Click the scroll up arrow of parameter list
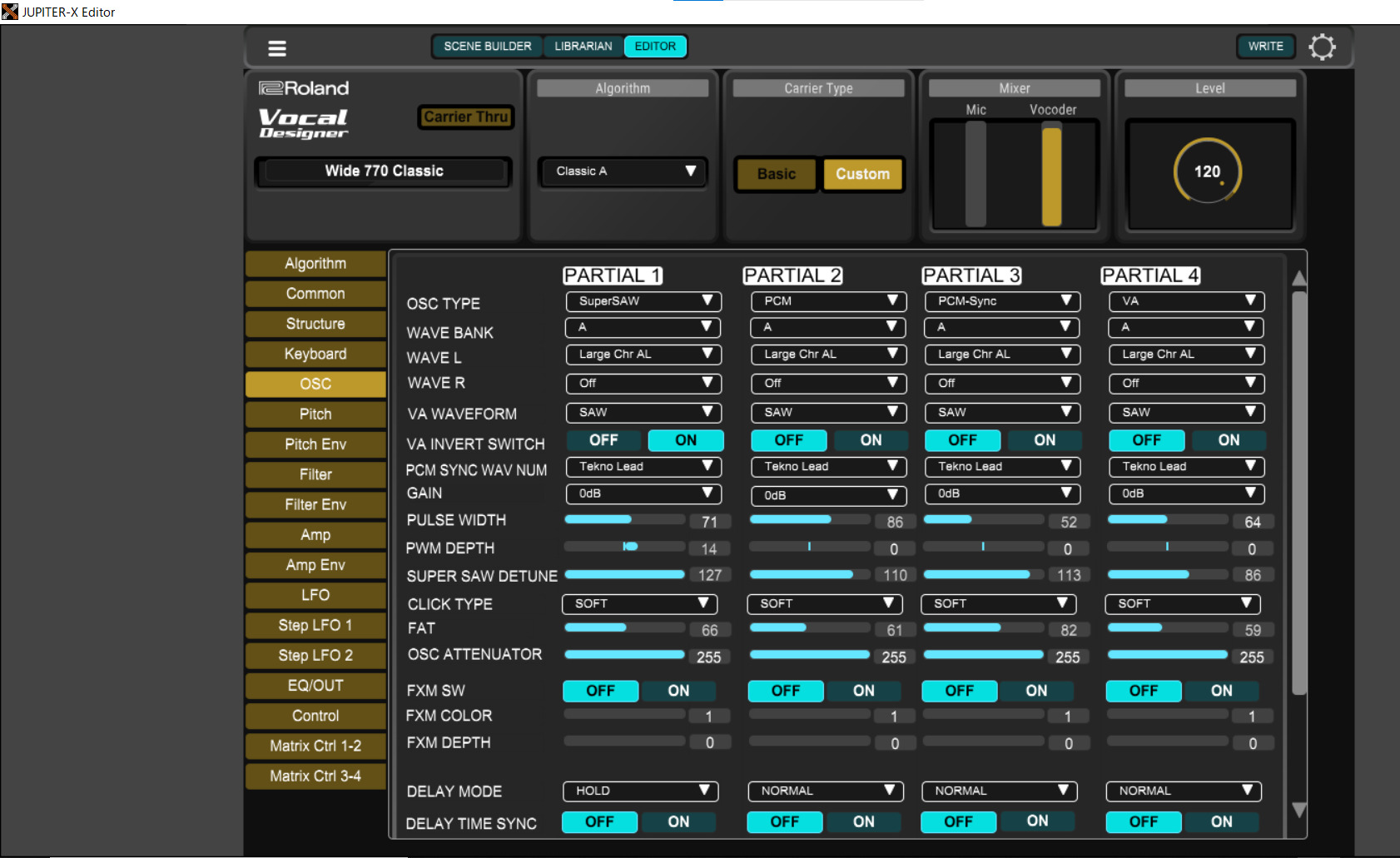Image resolution: width=1400 pixels, height=858 pixels. point(1298,277)
